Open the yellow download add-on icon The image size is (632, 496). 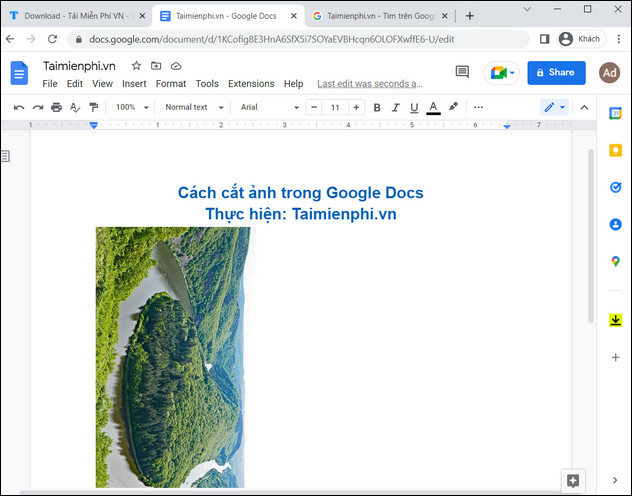[615, 320]
